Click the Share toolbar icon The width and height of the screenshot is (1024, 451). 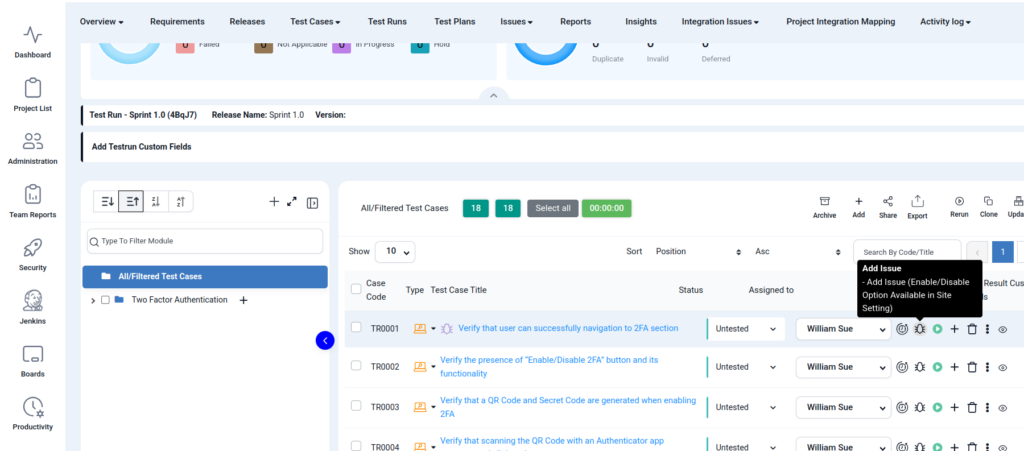(x=888, y=208)
